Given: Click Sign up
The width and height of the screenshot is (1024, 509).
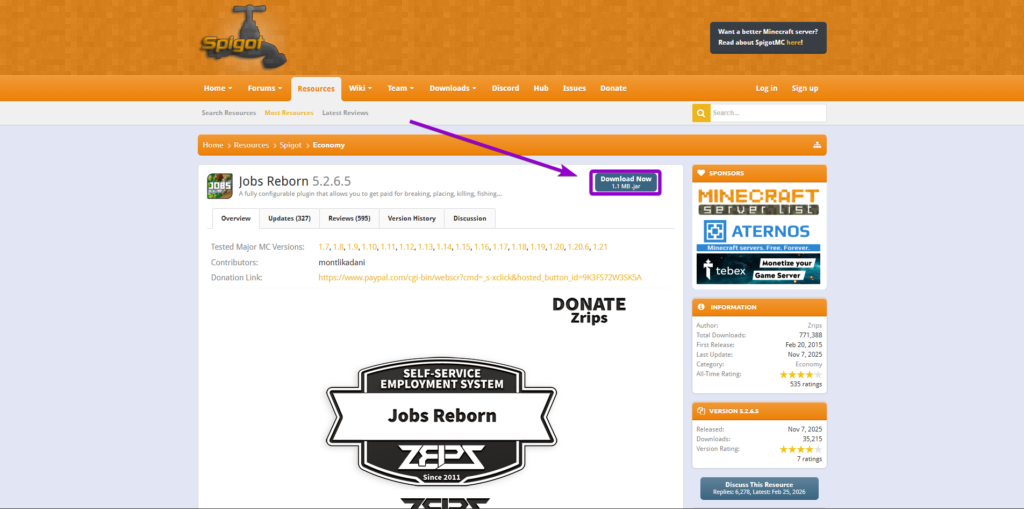Looking at the screenshot, I should click(805, 88).
